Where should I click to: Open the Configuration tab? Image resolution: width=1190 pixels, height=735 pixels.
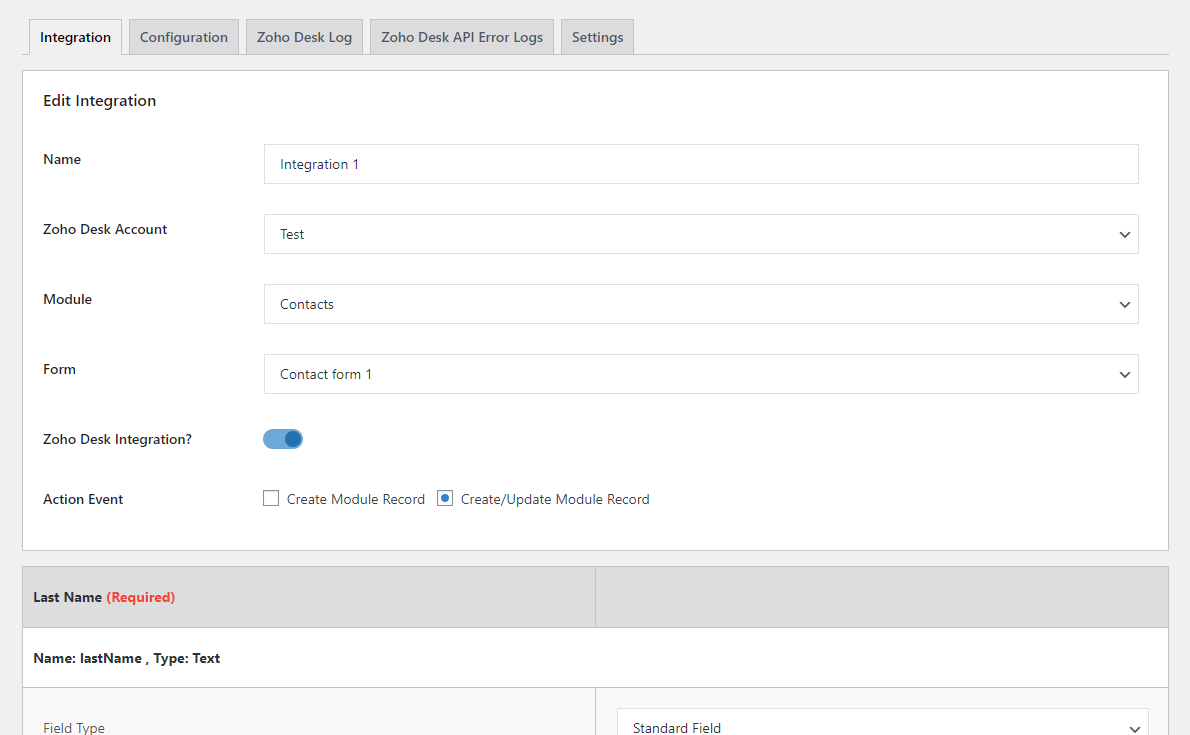click(x=184, y=37)
